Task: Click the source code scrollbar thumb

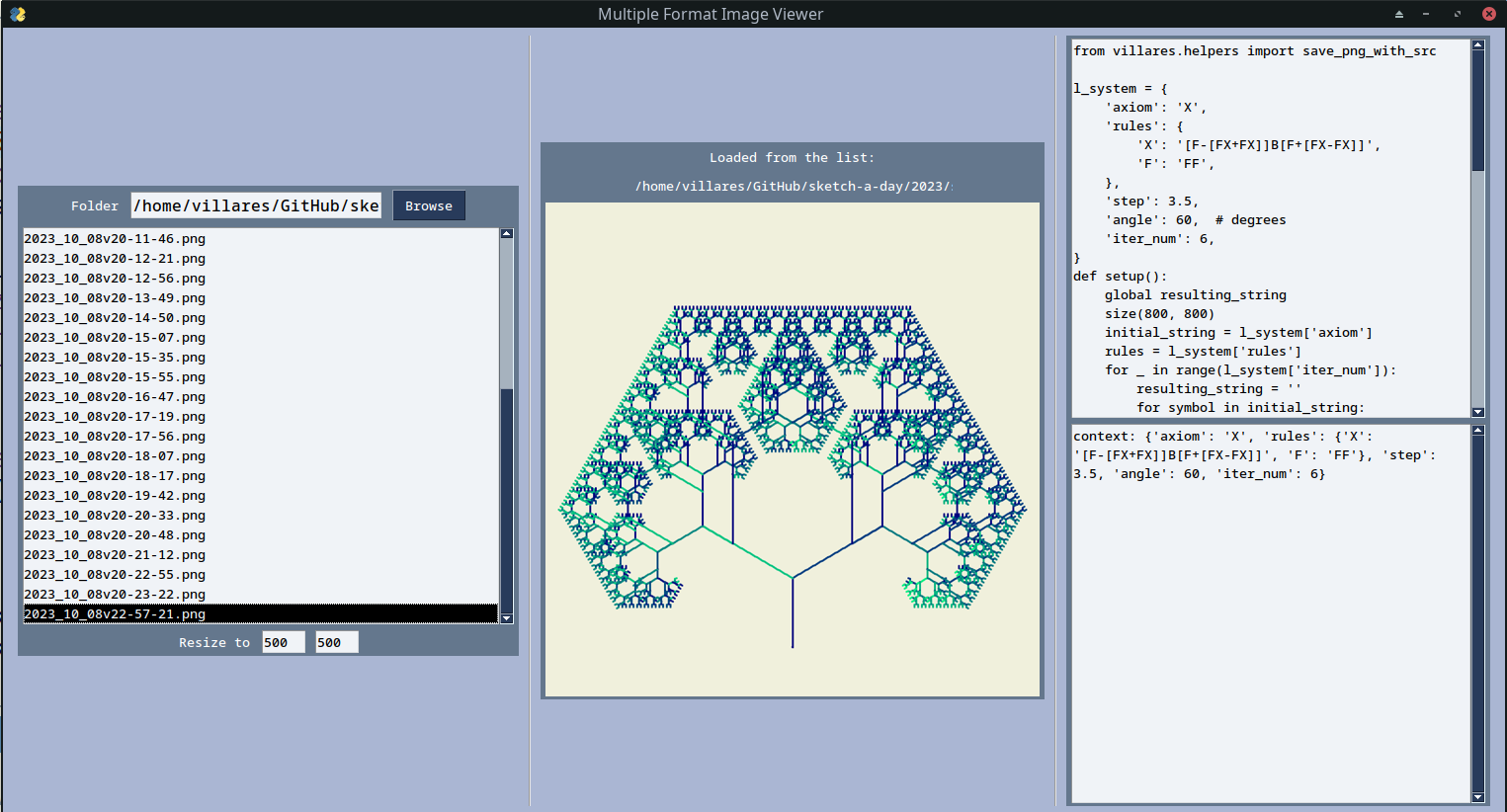Action: pyautogui.click(x=1478, y=109)
